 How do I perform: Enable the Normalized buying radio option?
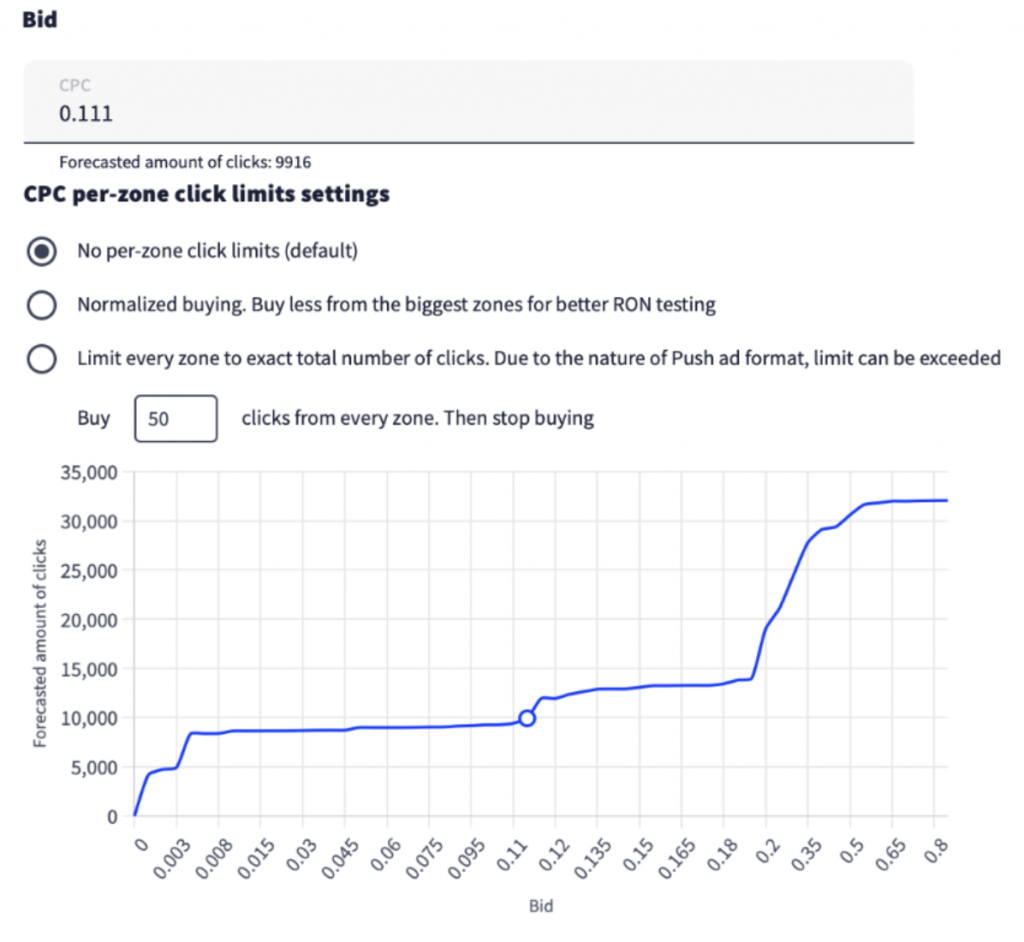tap(42, 305)
